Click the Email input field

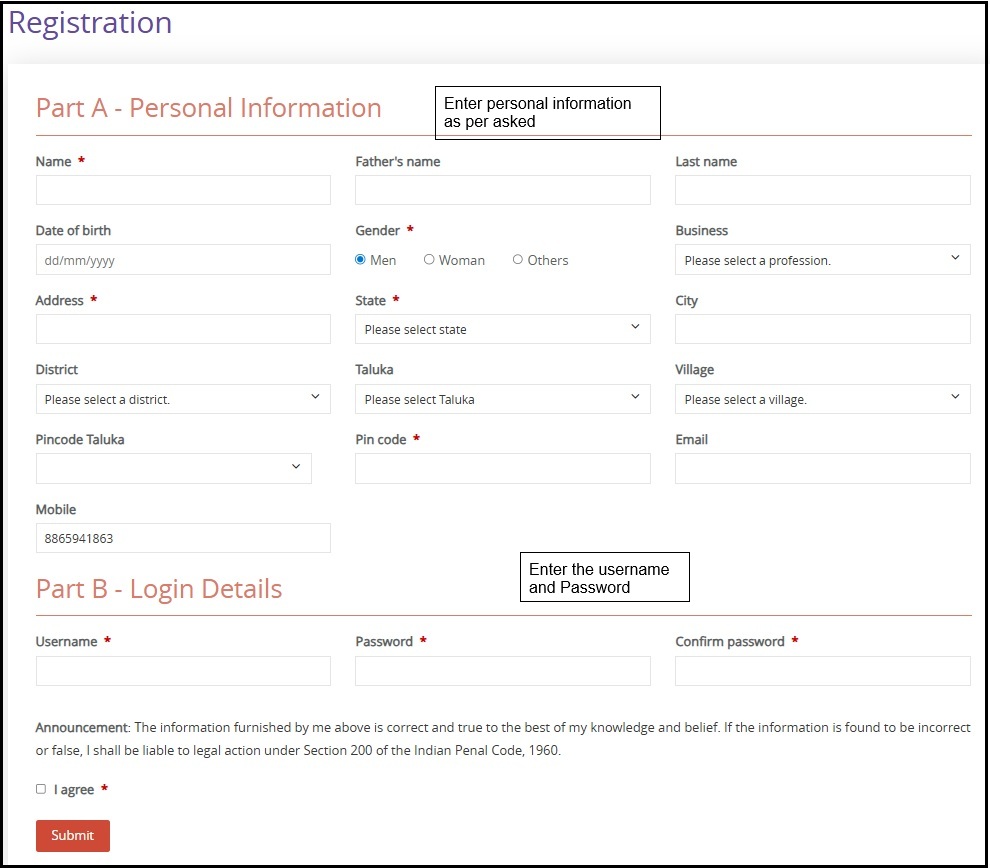pos(822,468)
